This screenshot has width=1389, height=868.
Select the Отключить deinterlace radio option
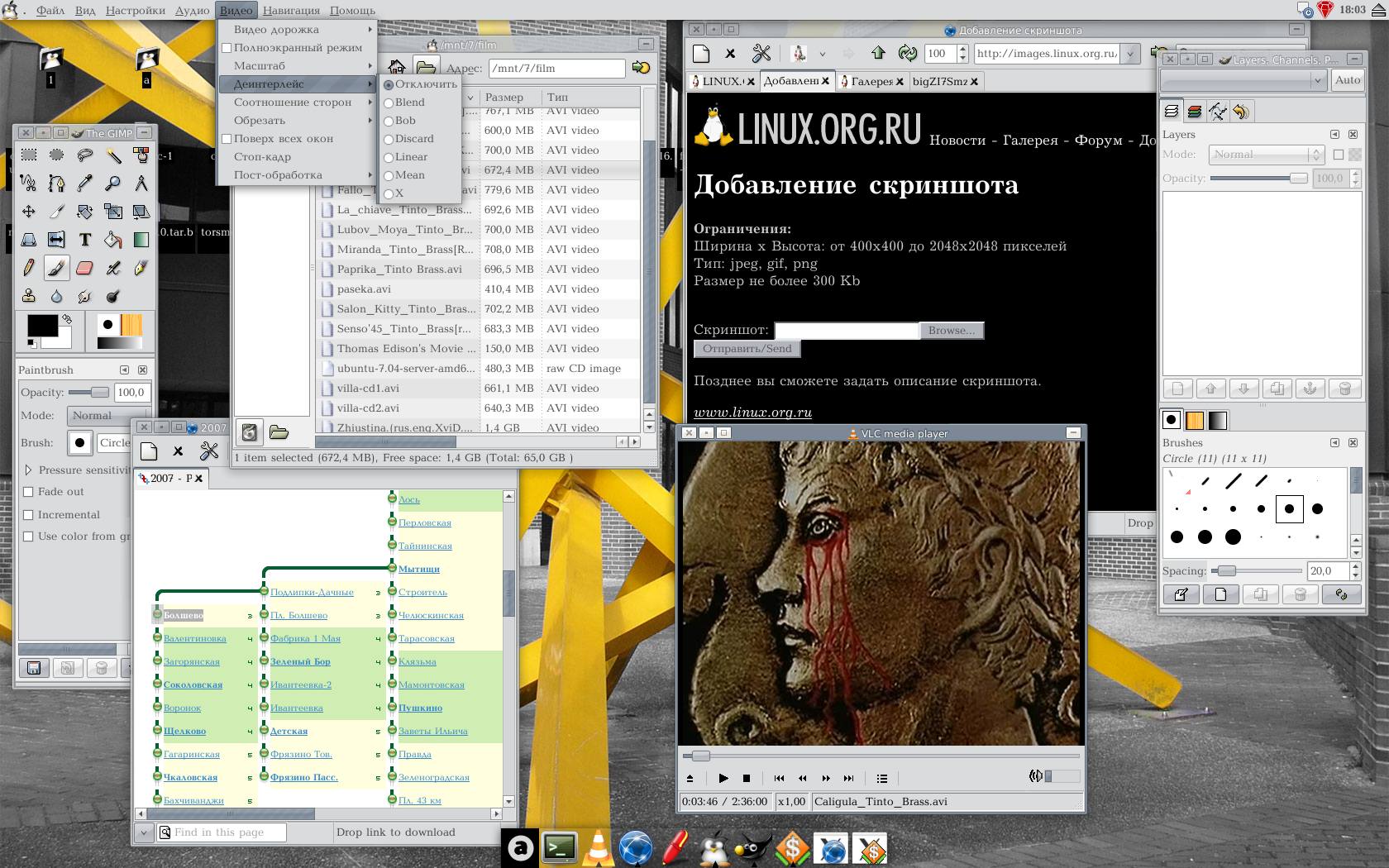click(420, 83)
